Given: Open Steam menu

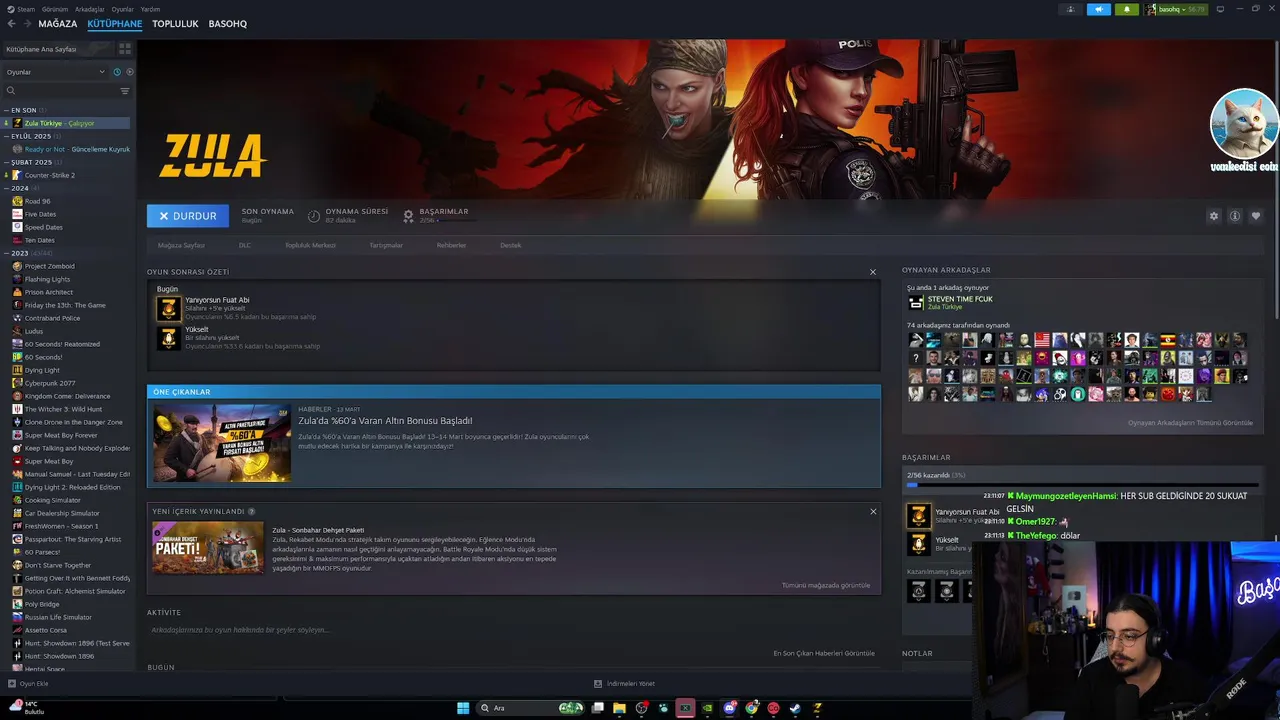Looking at the screenshot, I should tap(24, 9).
